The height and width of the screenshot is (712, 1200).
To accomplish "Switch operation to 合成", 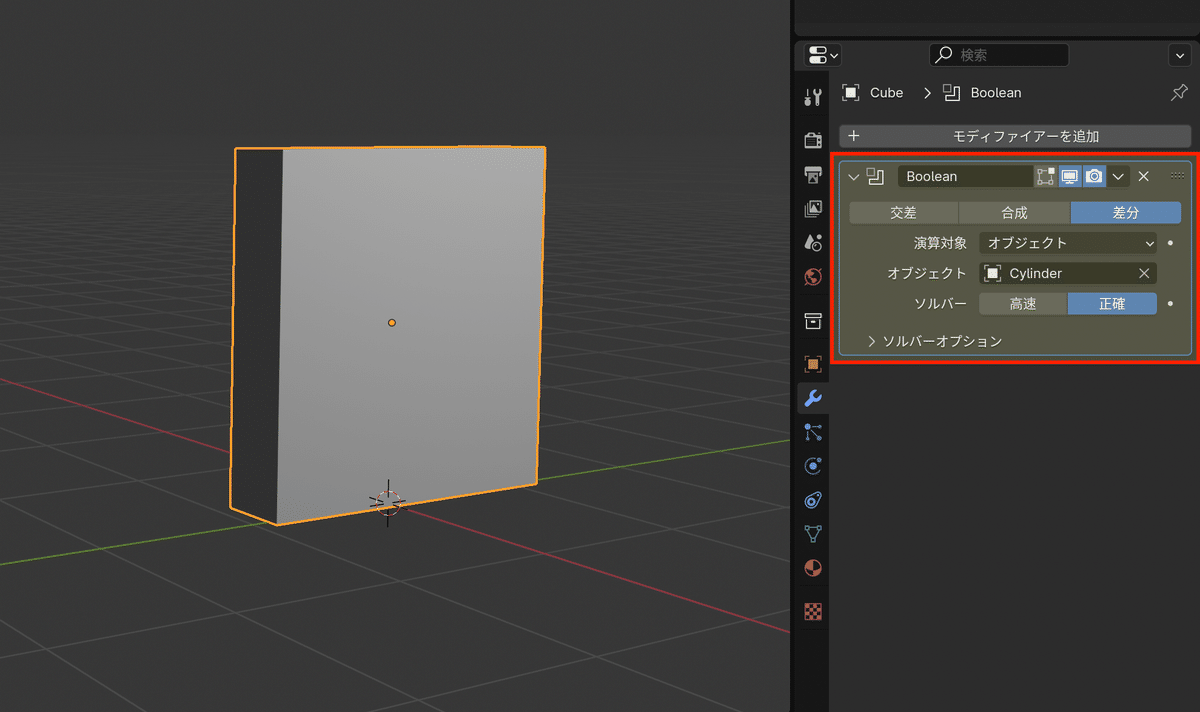I will (x=1014, y=213).
